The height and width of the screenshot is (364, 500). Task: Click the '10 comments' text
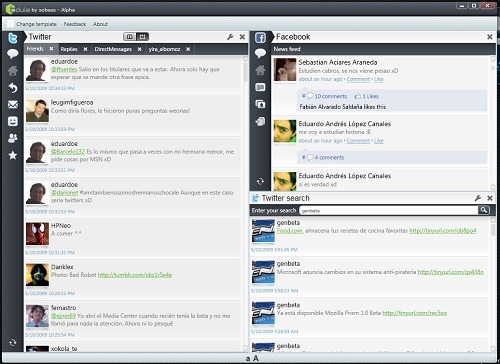click(331, 96)
